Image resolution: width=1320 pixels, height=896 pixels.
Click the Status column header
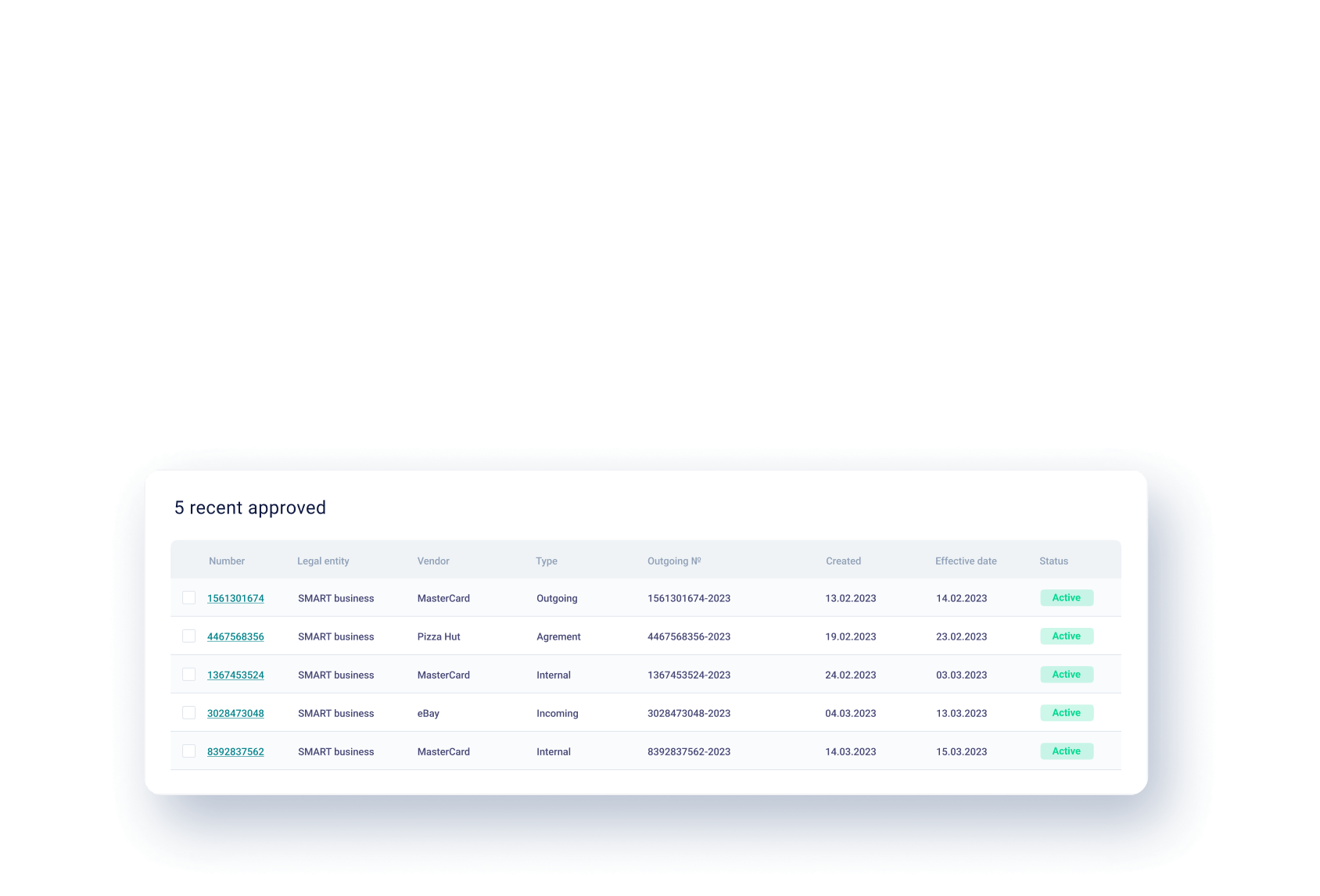click(x=1053, y=561)
